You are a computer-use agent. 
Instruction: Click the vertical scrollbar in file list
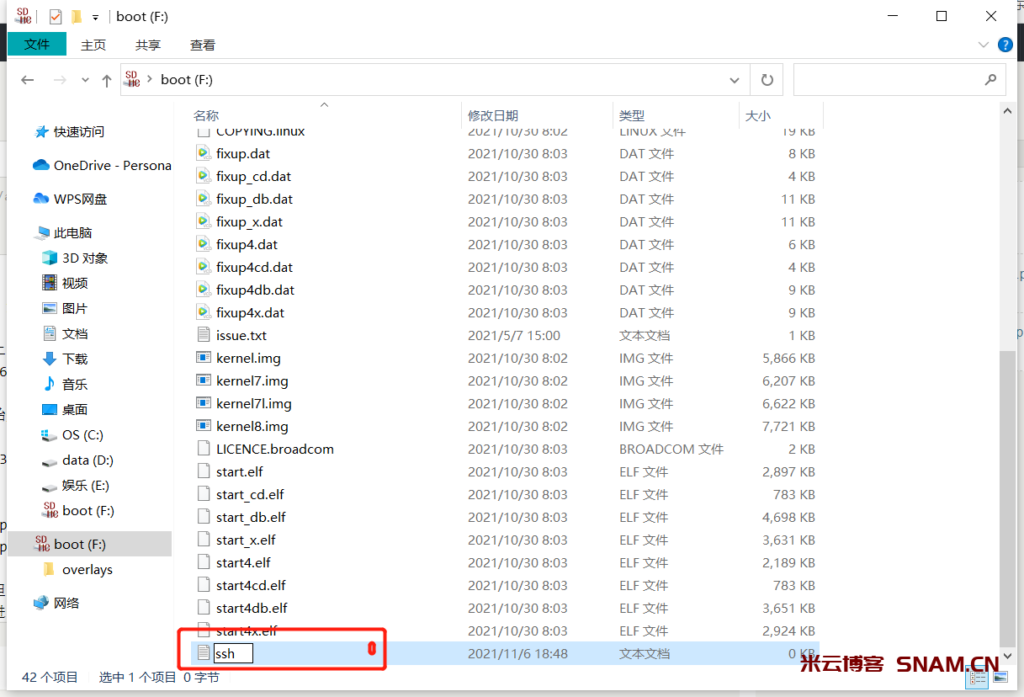click(x=1007, y=490)
